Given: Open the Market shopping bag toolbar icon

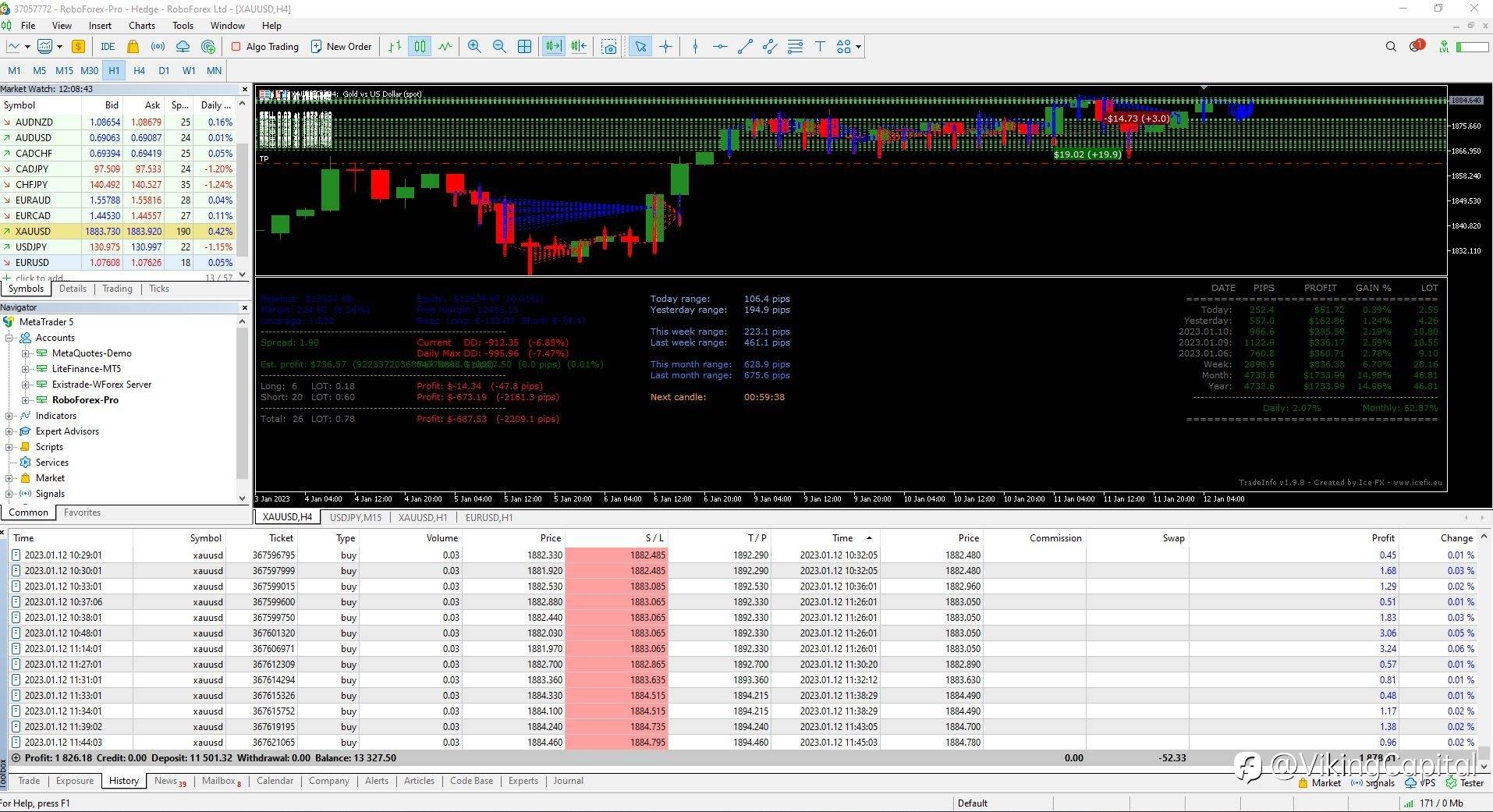Looking at the screenshot, I should (x=133, y=47).
